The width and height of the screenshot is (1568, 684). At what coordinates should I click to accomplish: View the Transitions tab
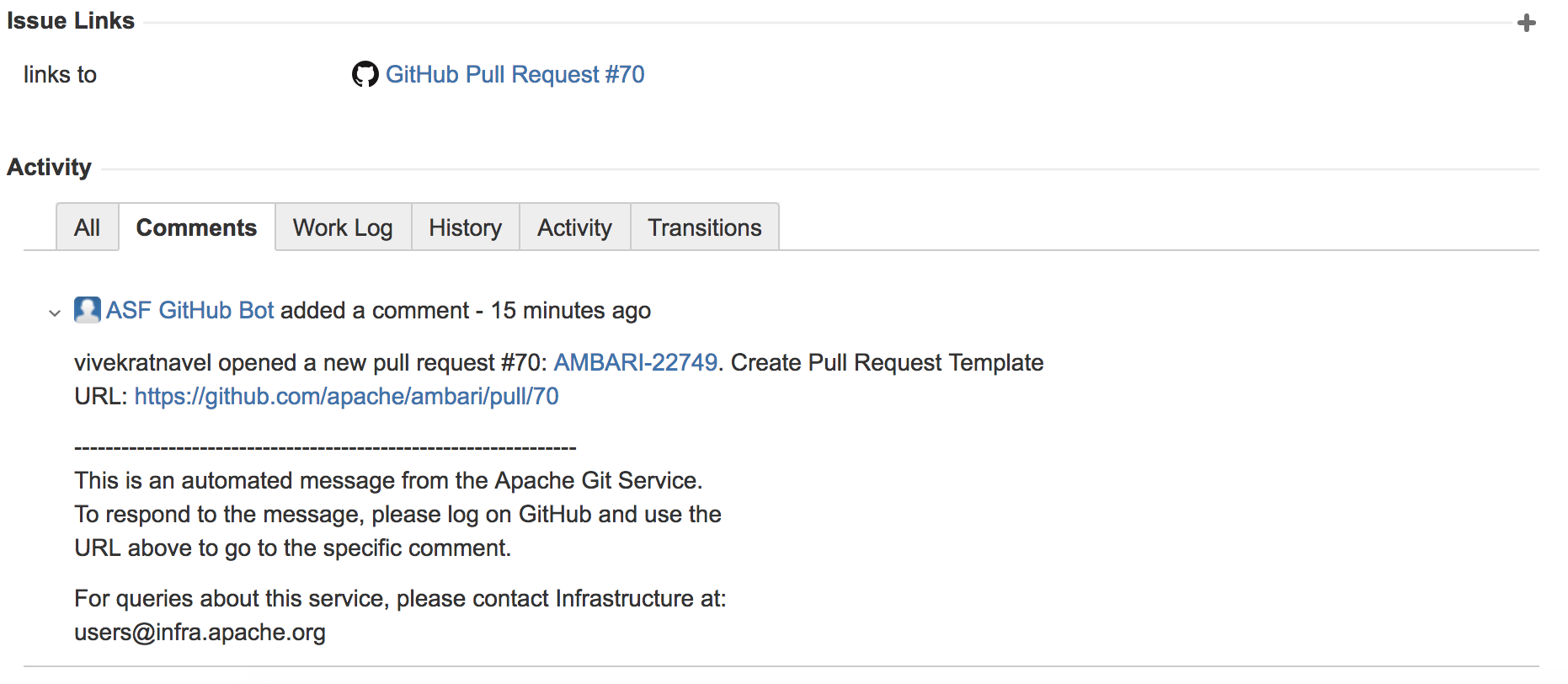pyautogui.click(x=704, y=227)
